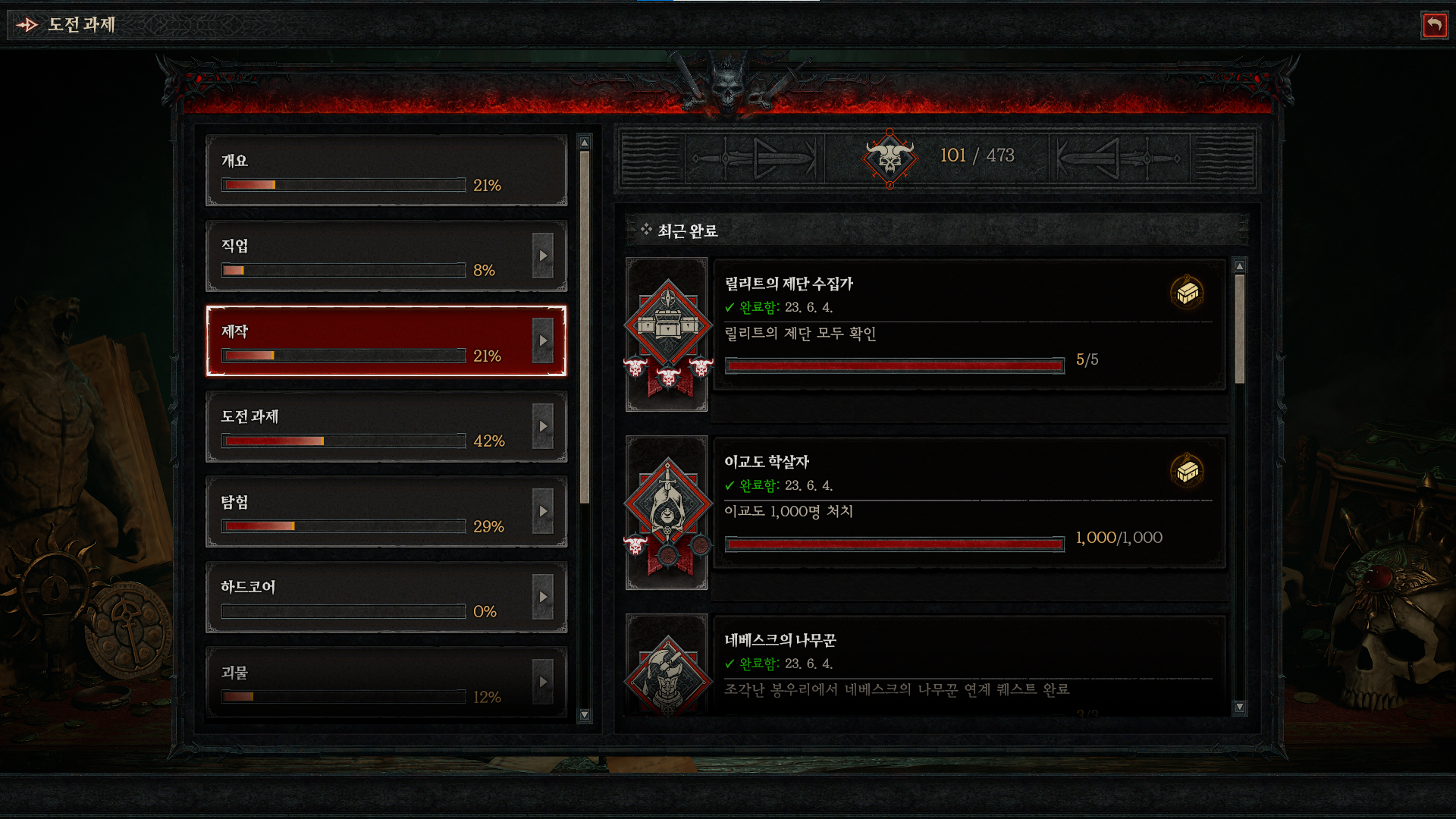This screenshot has height=819, width=1456.
Task: Click the achievement list scroll up arrow
Action: pyautogui.click(x=1240, y=266)
